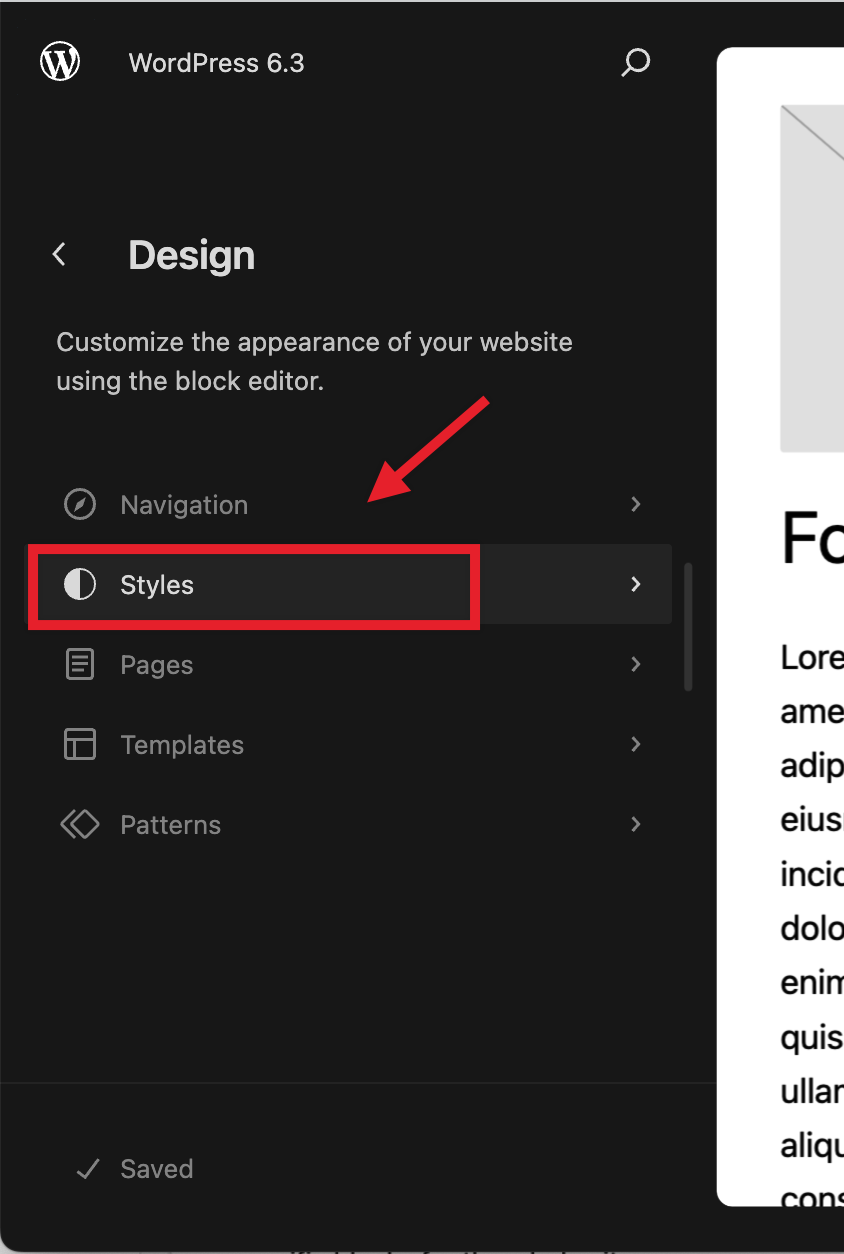Go back using the left-pointing chevron
This screenshot has width=844, height=1254.
click(x=58, y=254)
